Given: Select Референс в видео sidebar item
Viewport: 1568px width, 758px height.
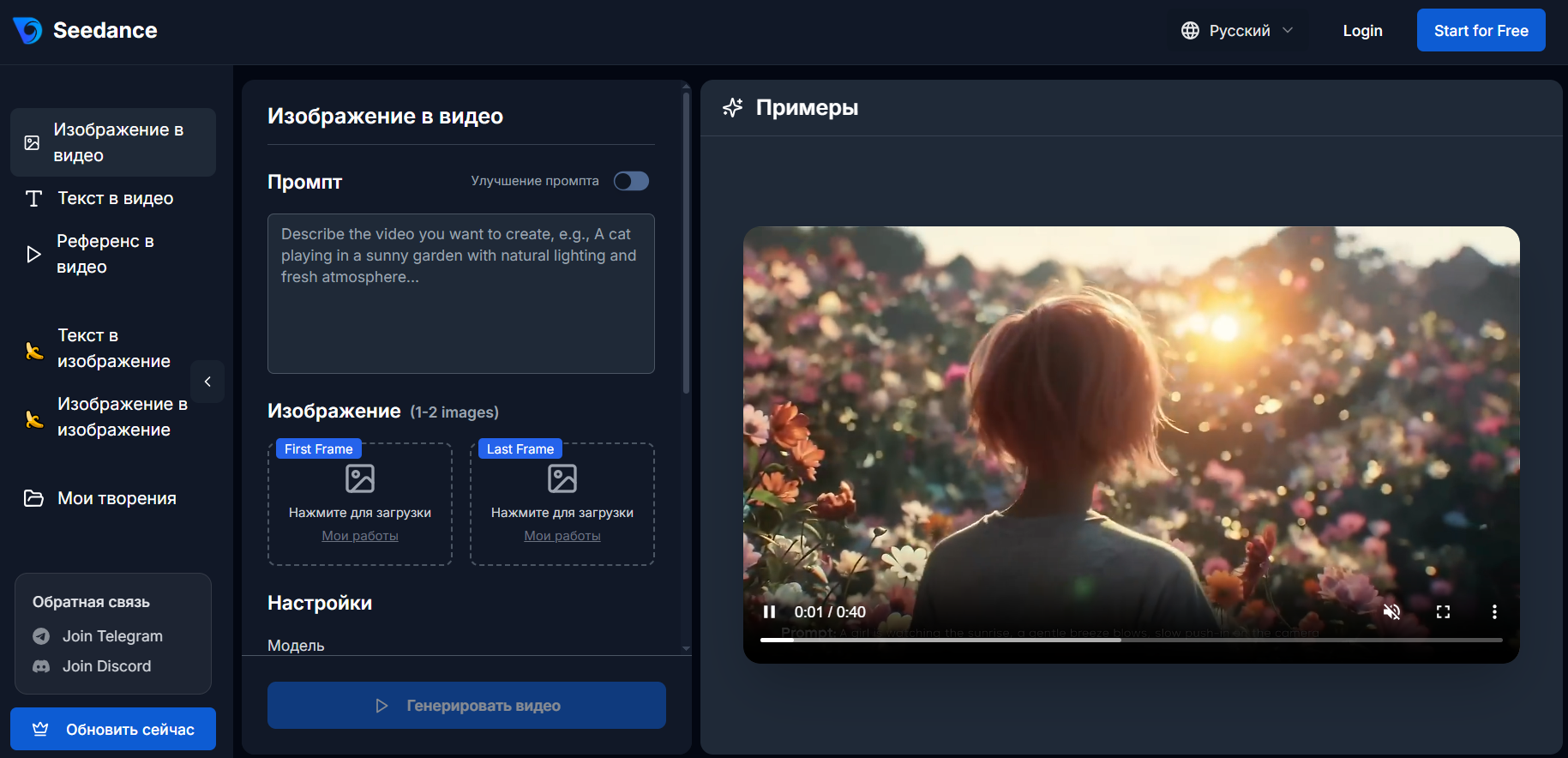Looking at the screenshot, I should [x=113, y=254].
